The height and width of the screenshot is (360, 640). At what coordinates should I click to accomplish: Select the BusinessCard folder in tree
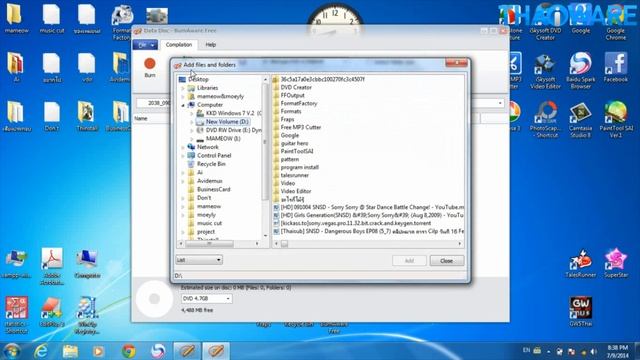[x=213, y=189]
